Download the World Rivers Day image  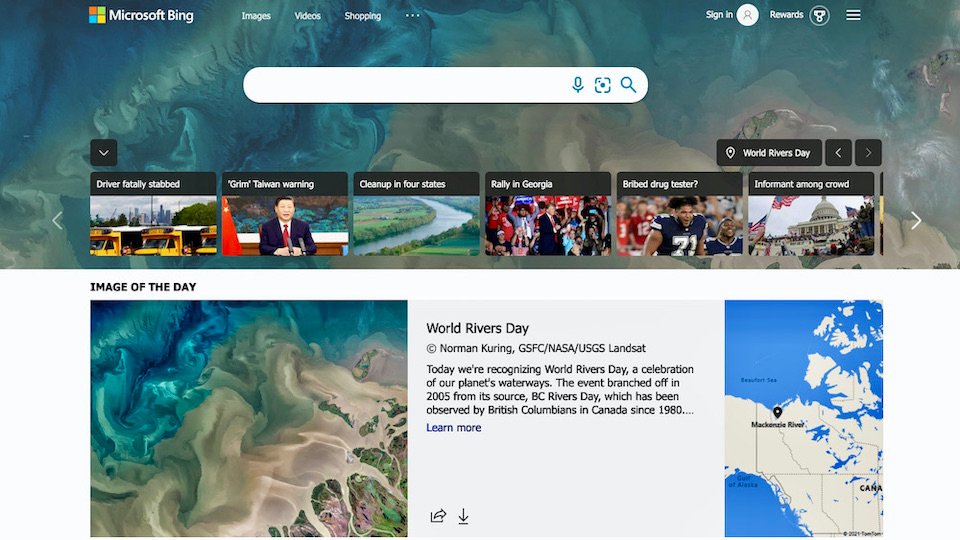pos(463,516)
